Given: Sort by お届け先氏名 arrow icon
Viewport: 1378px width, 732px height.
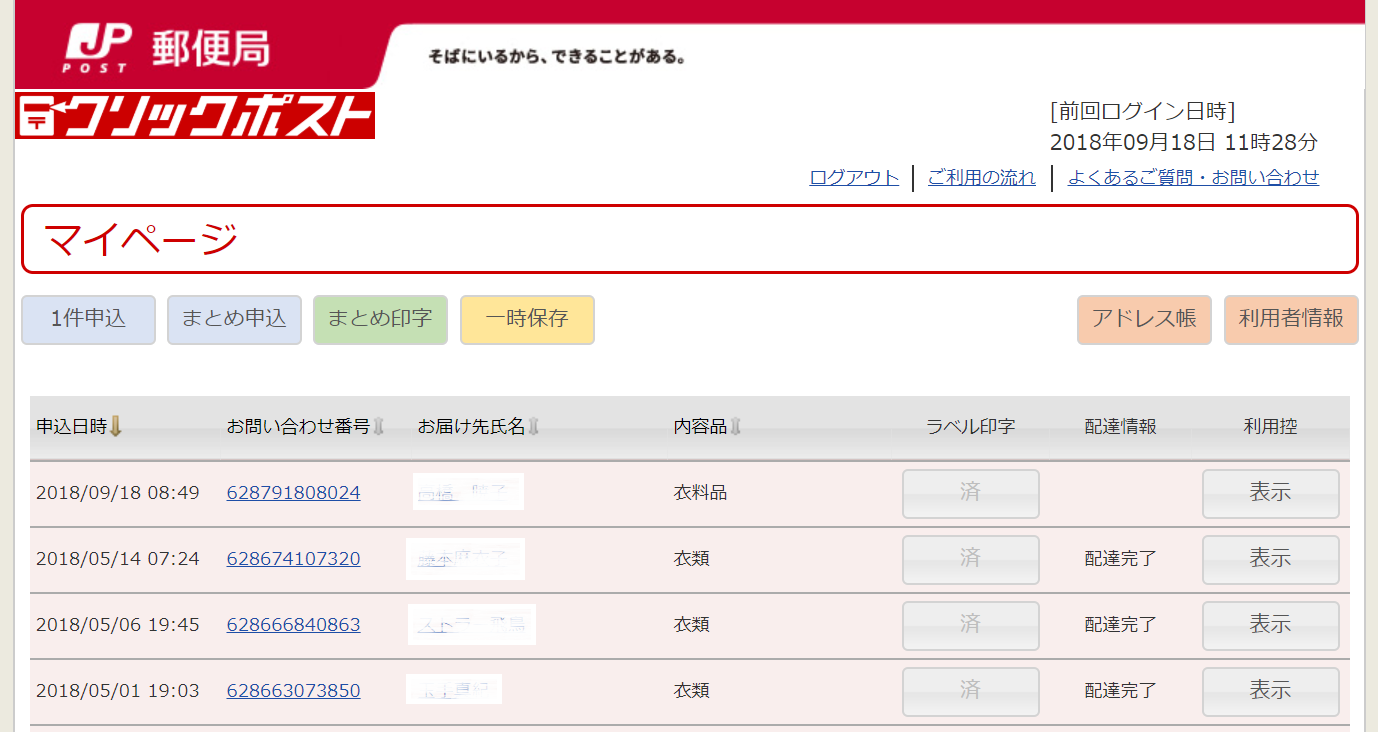Looking at the screenshot, I should pos(534,427).
